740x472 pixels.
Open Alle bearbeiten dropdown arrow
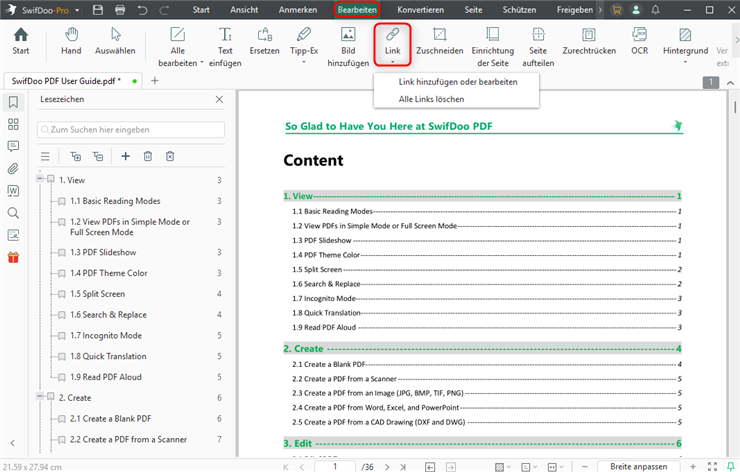pos(202,63)
